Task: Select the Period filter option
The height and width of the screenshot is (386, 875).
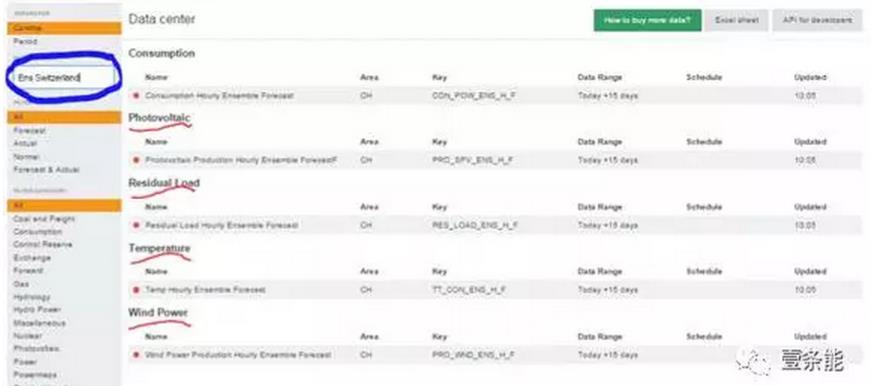Action: pos(26,42)
